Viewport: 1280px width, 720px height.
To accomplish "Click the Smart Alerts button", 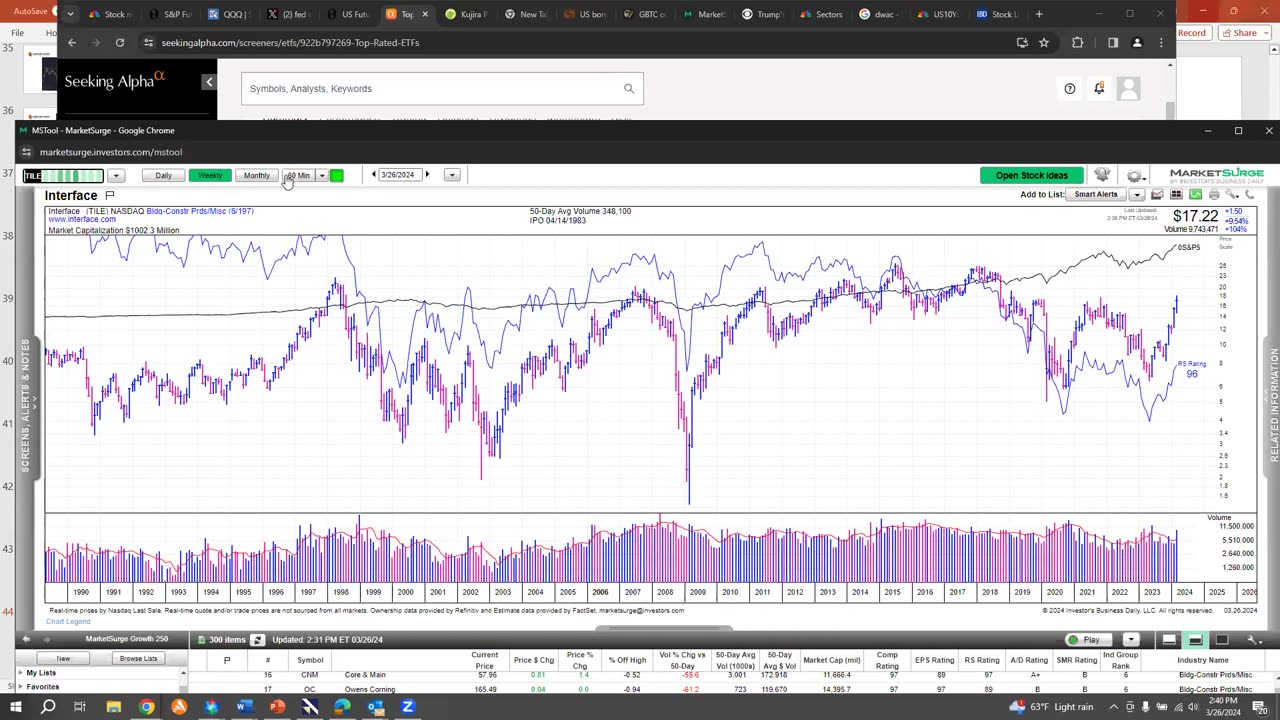I will pos(1096,195).
